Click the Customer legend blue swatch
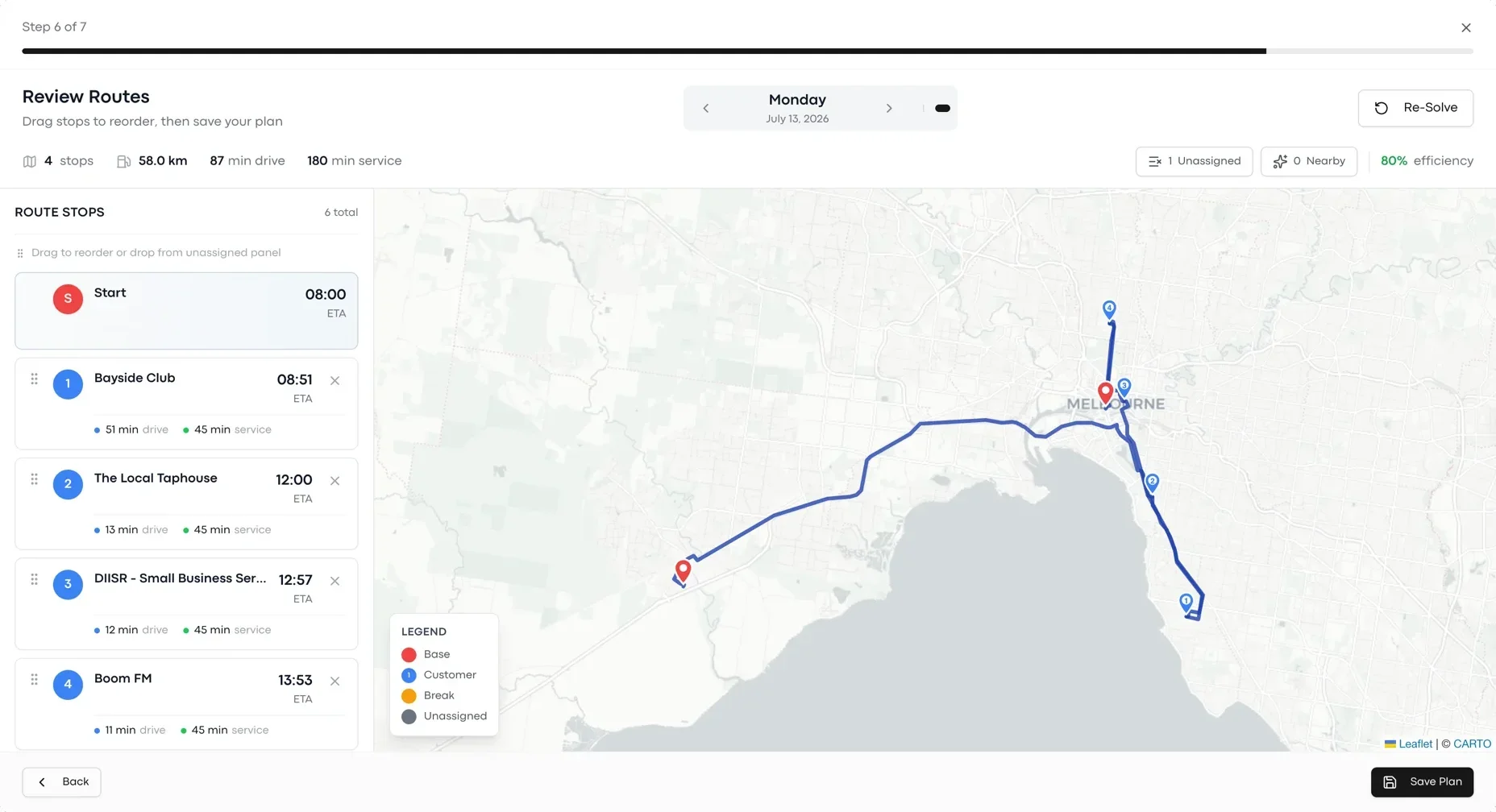 click(x=409, y=675)
